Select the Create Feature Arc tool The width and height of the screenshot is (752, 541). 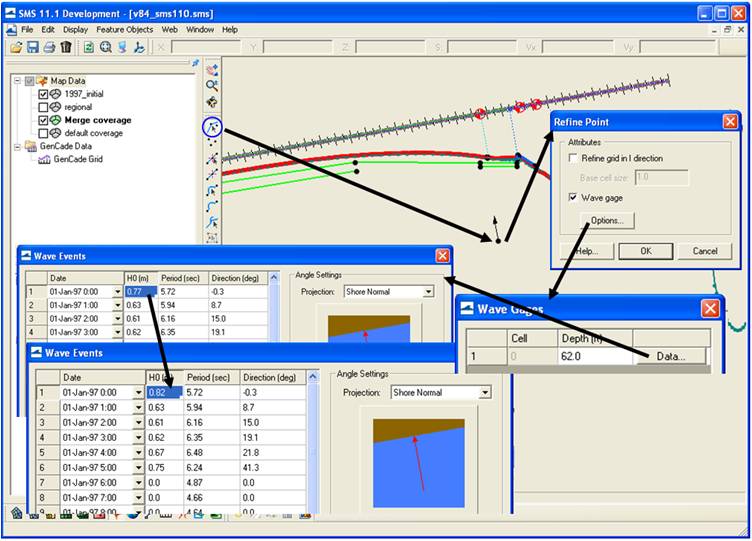tap(212, 207)
